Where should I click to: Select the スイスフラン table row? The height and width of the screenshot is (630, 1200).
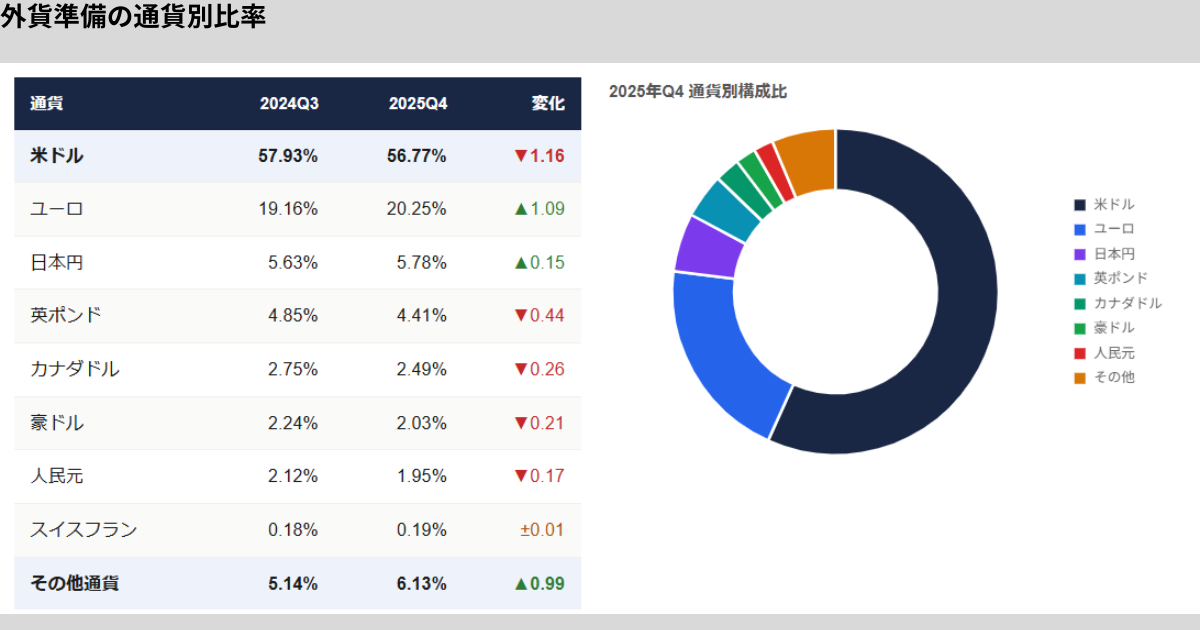point(297,530)
